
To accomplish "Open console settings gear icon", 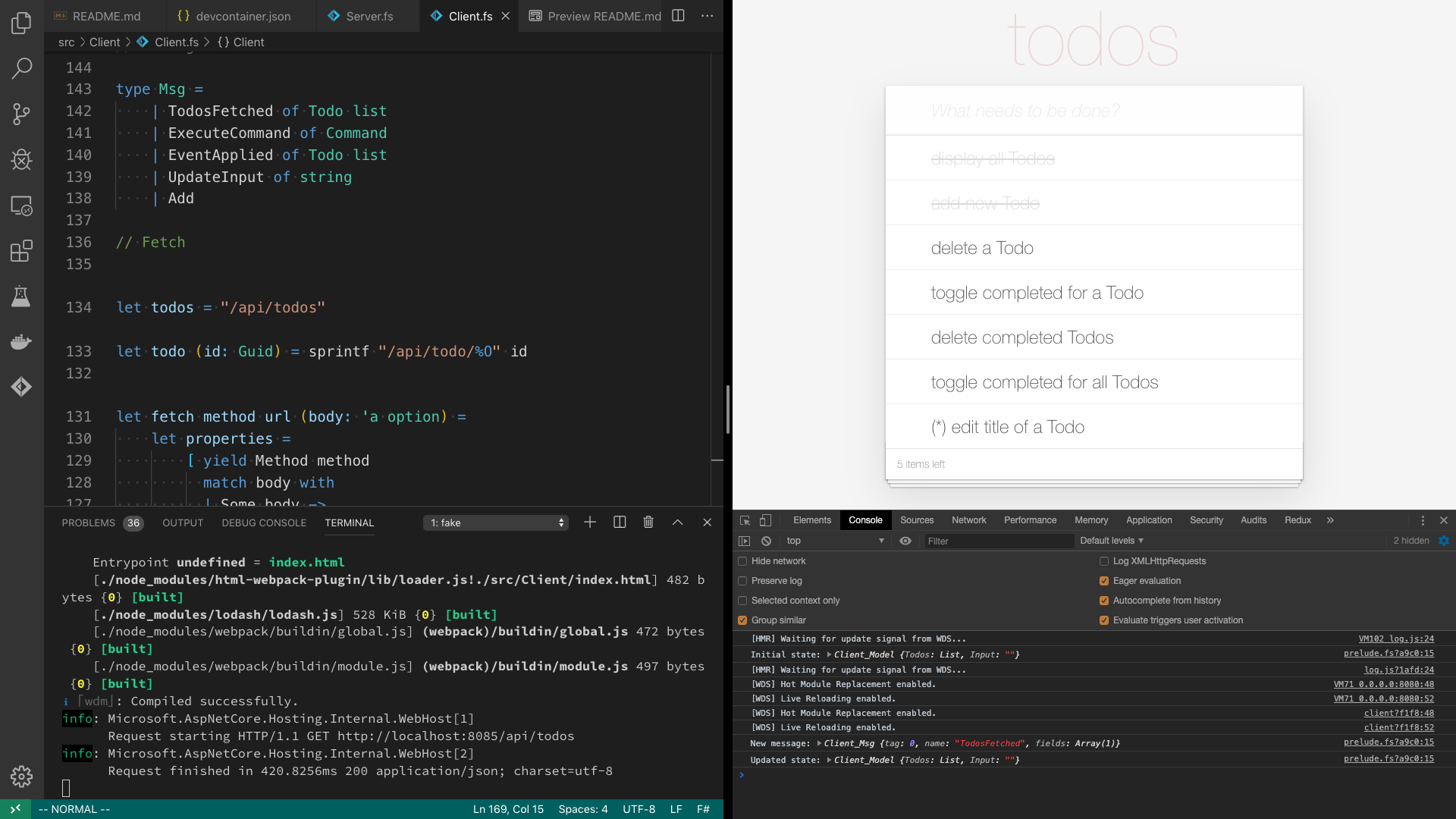I will pyautogui.click(x=1444, y=541).
